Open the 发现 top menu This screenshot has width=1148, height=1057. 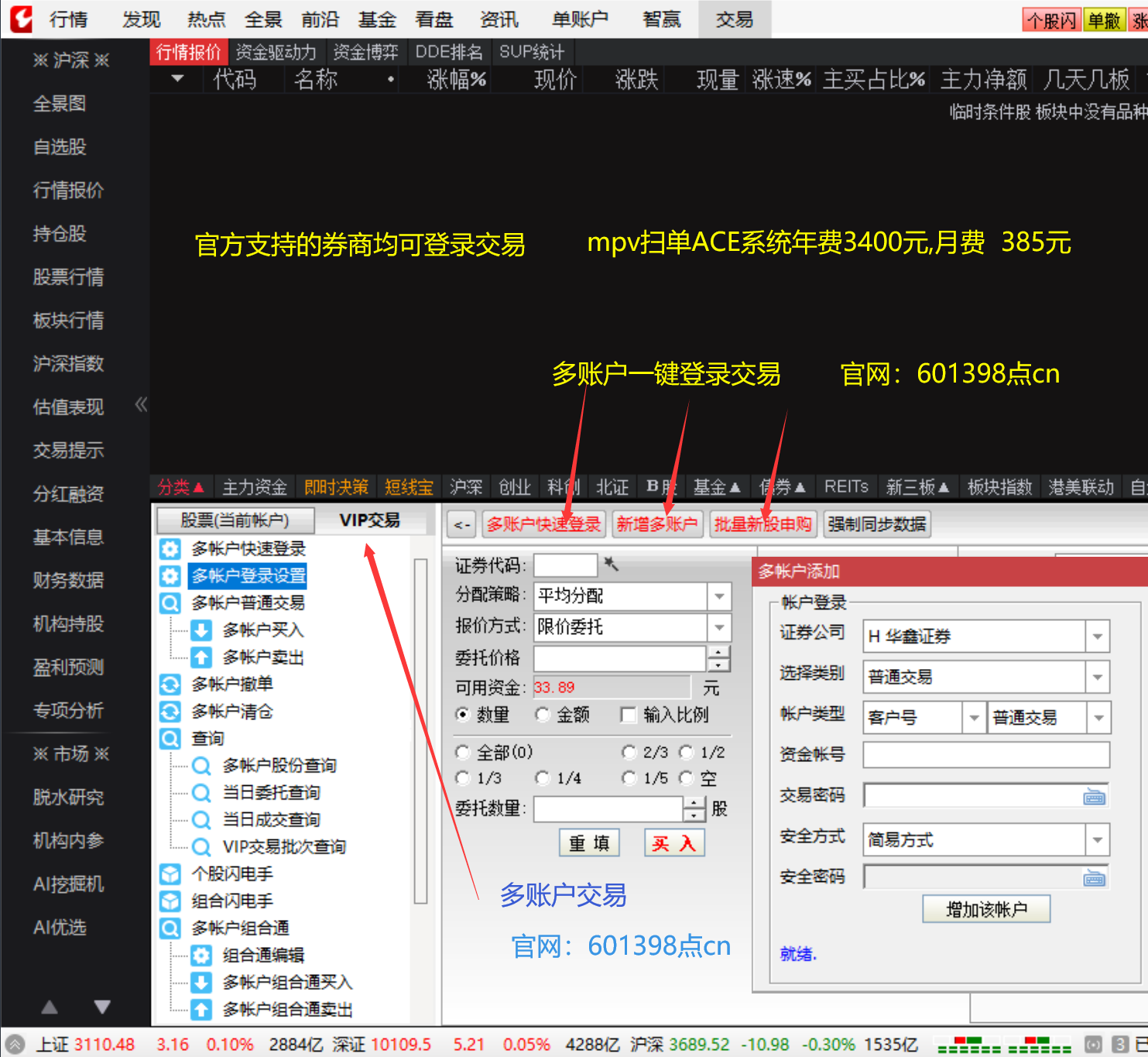141,19
